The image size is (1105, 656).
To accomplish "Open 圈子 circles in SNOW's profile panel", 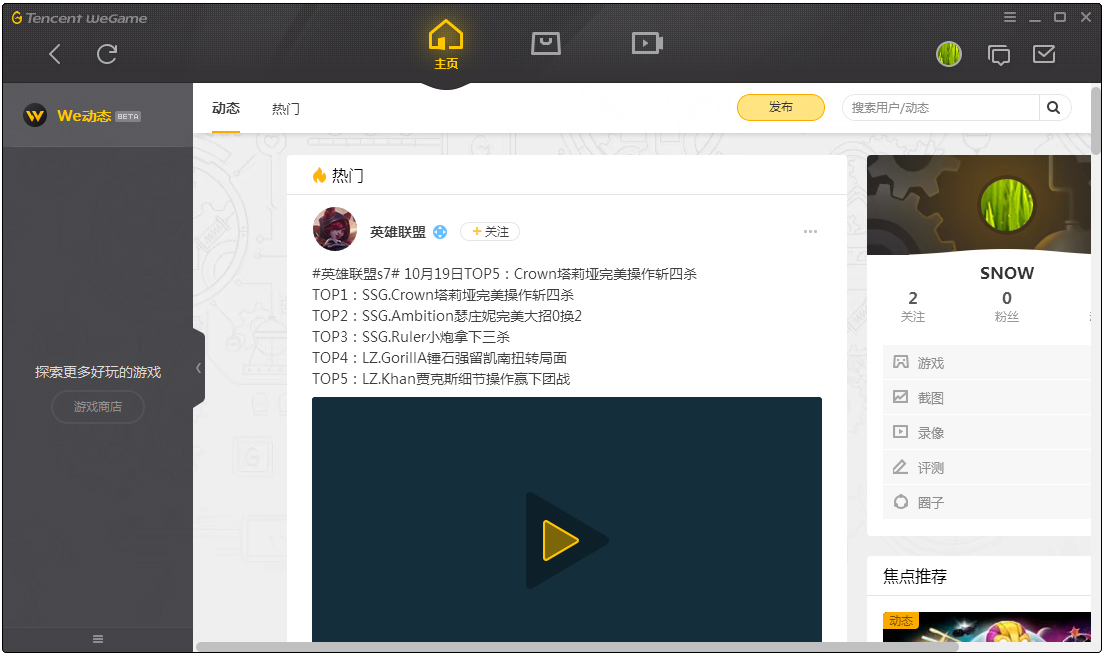I will click(930, 502).
